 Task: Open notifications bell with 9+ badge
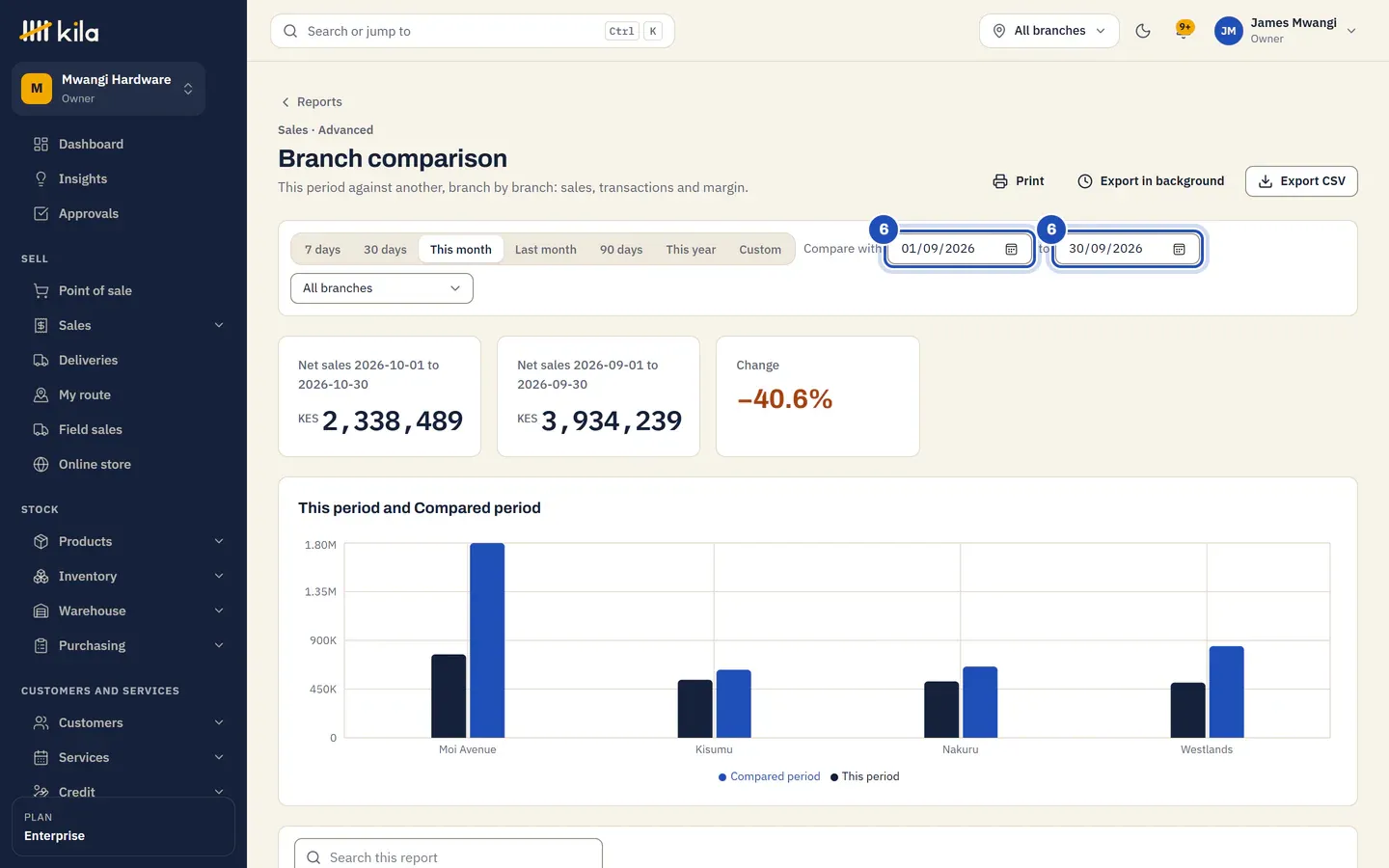point(1185,30)
